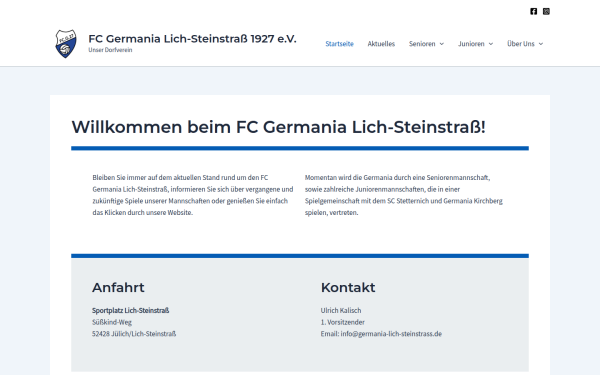Click the FC Germania club crest logo

pos(66,44)
